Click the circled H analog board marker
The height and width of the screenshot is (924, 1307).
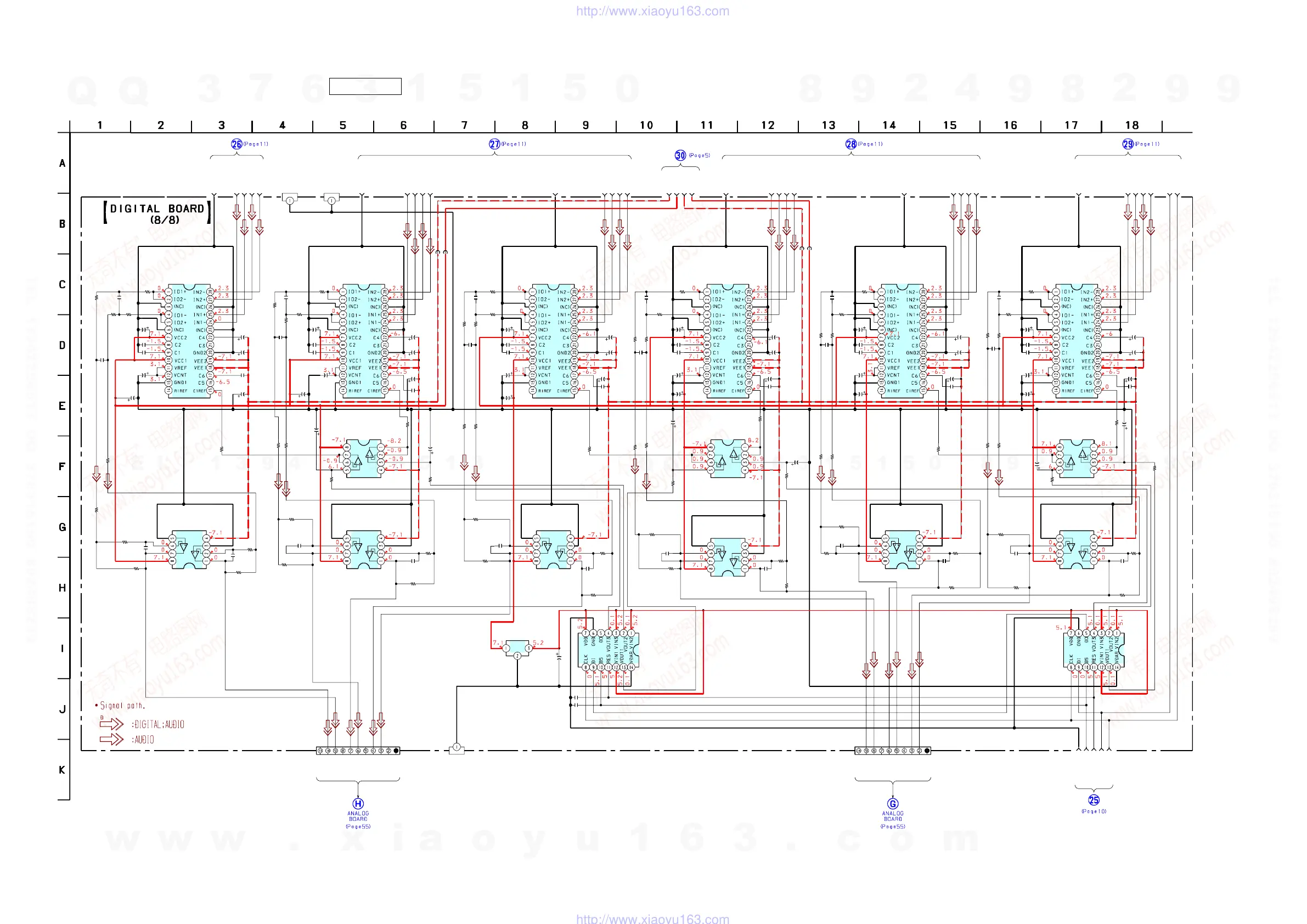(358, 803)
